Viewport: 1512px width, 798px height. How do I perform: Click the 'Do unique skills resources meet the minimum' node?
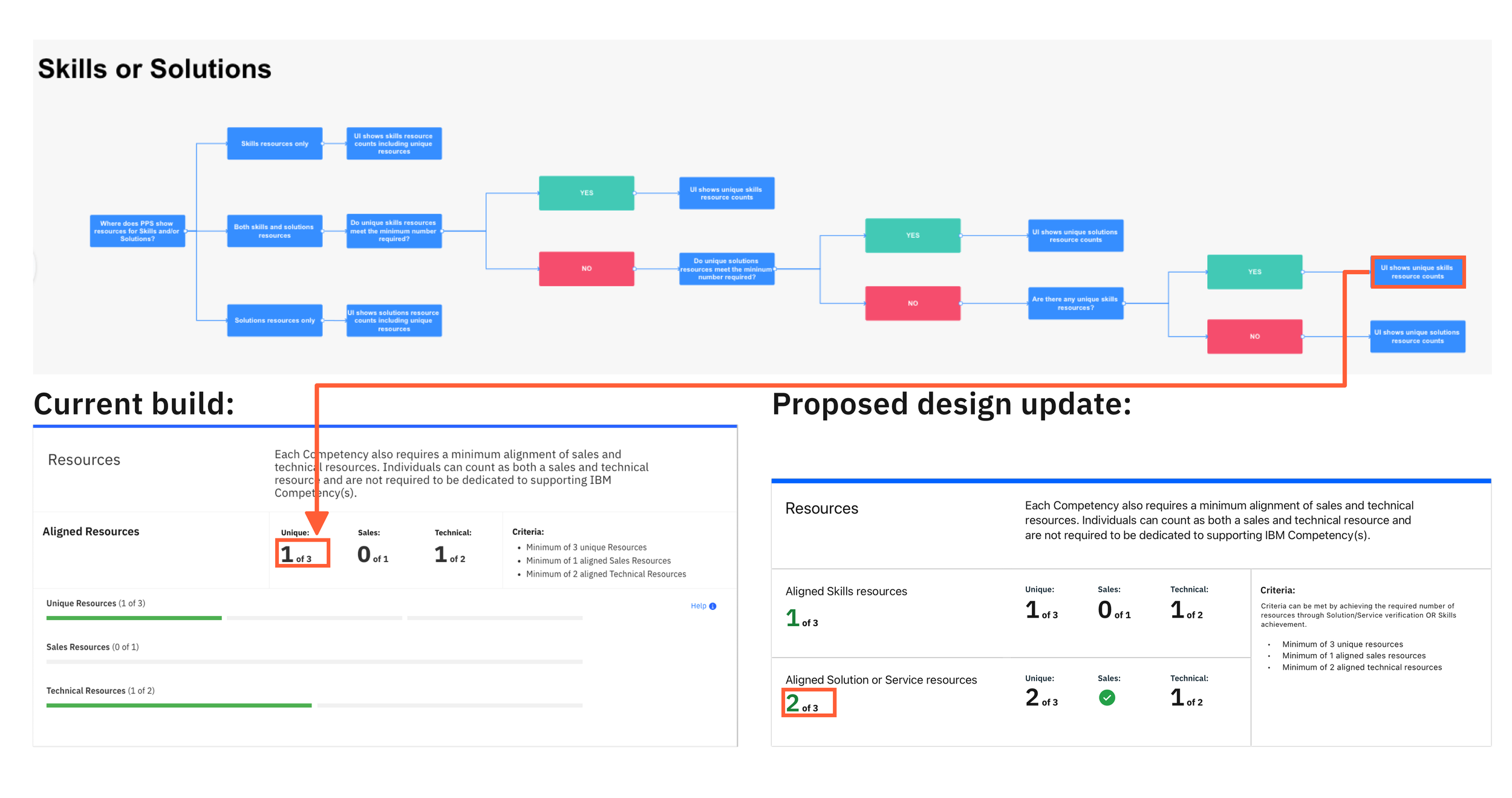[394, 231]
